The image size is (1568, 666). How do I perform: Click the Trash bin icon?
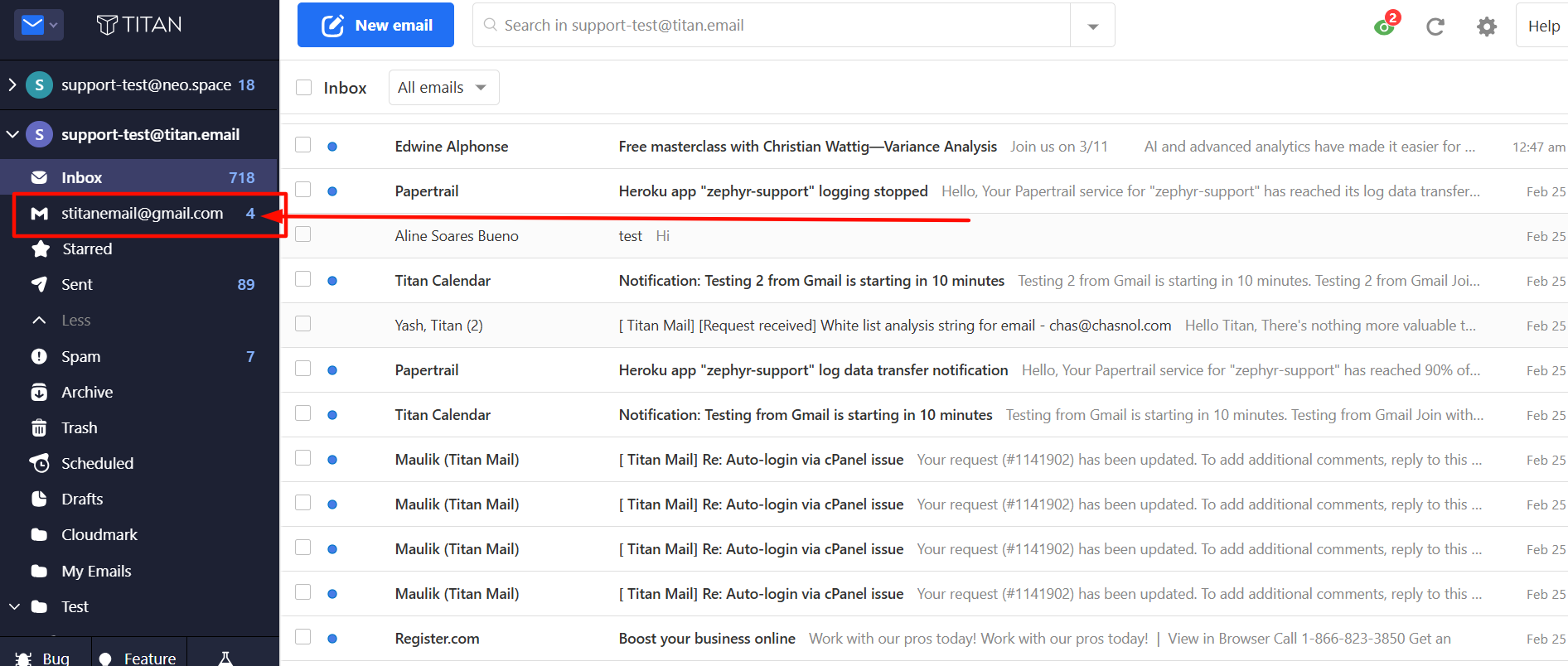click(39, 427)
